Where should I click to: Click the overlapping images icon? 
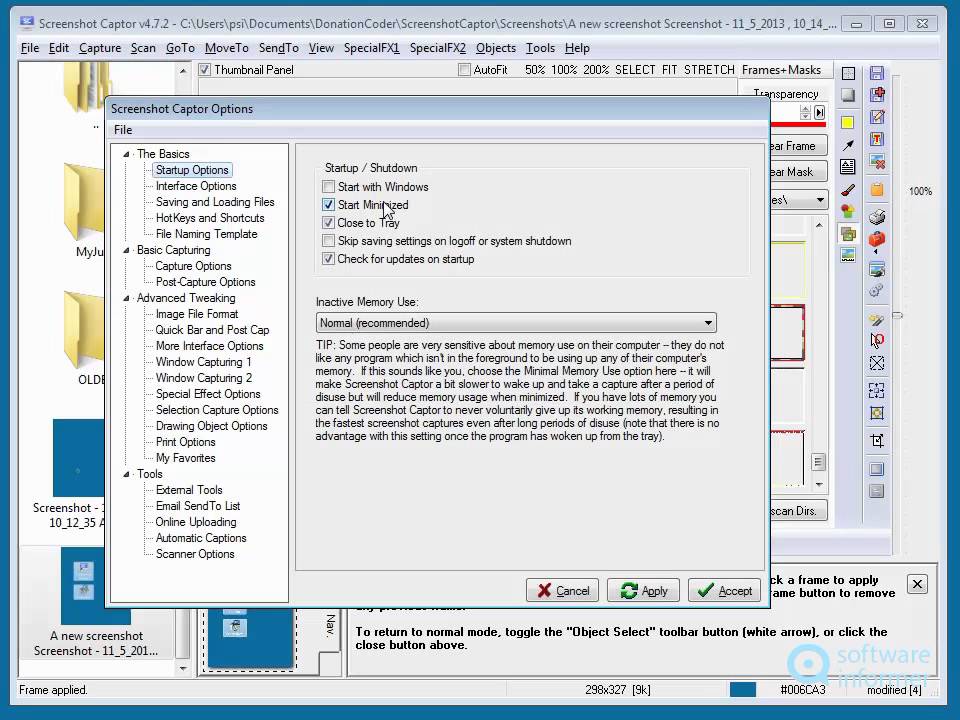pos(848,233)
